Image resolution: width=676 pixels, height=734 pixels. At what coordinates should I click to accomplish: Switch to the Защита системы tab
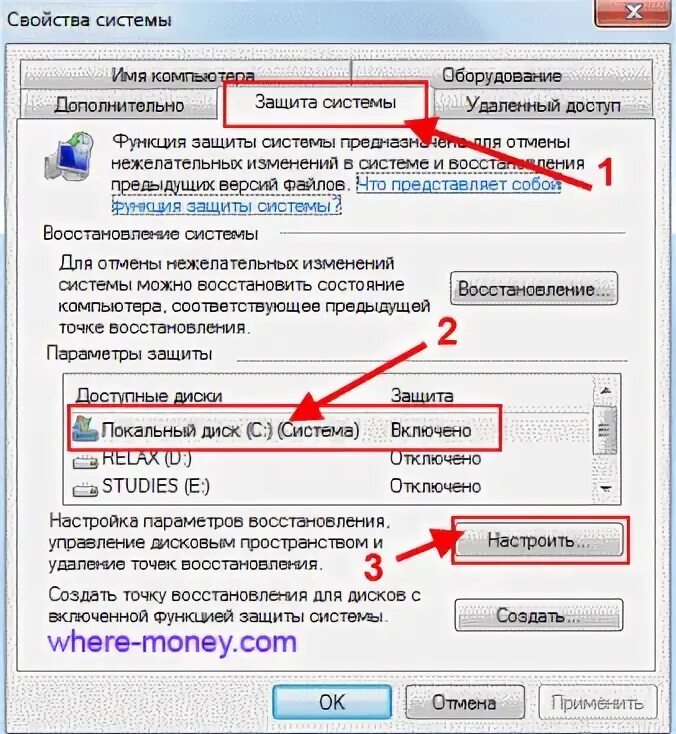coord(325,103)
